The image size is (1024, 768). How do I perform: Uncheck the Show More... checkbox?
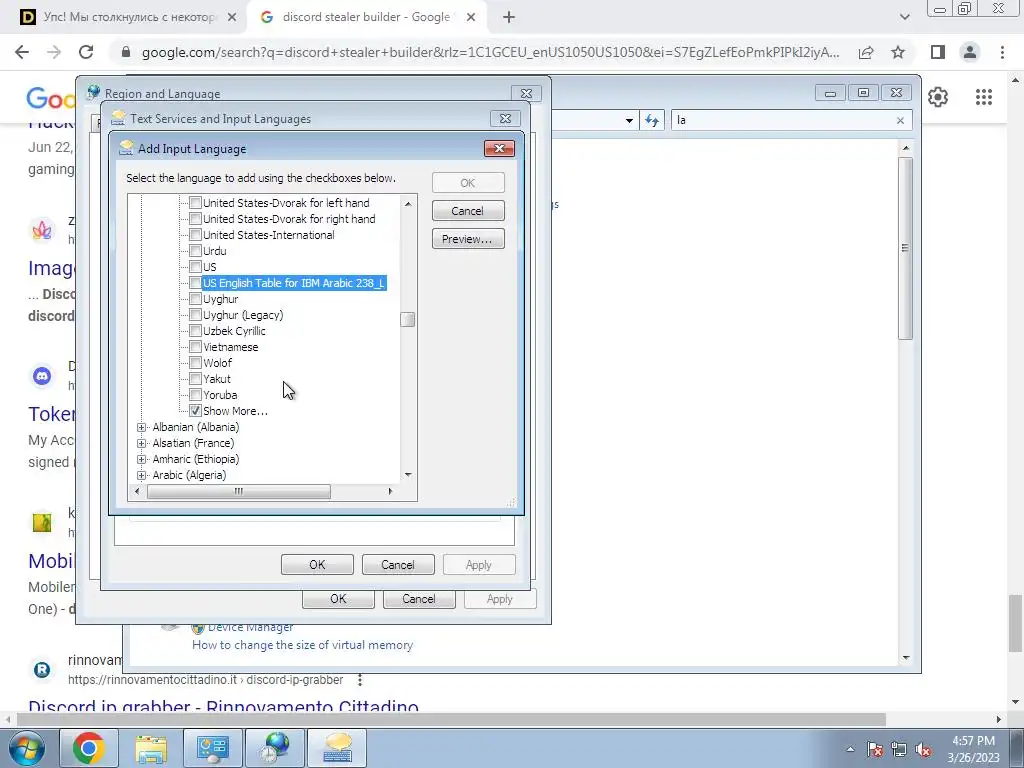click(195, 411)
